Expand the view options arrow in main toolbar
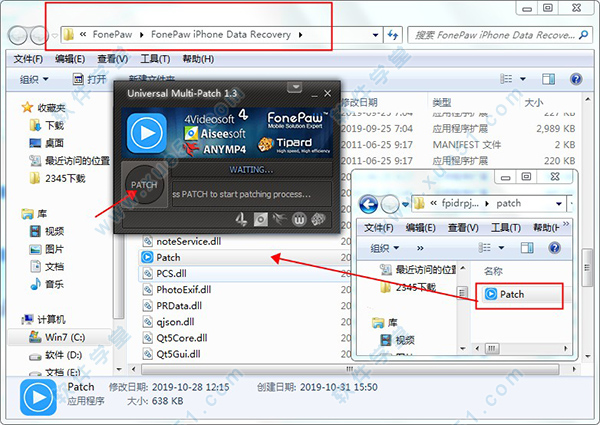 (523, 79)
